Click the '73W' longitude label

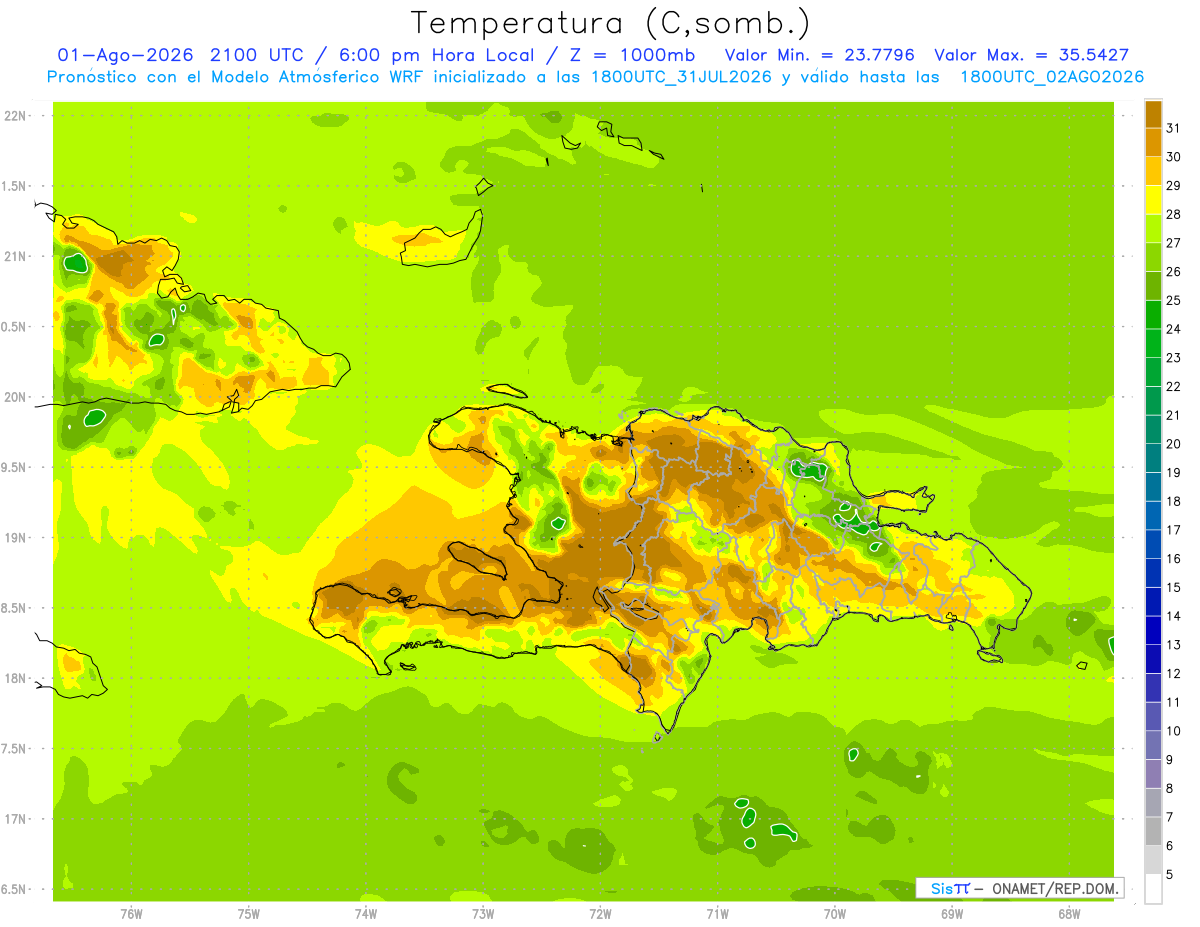pyautogui.click(x=482, y=913)
